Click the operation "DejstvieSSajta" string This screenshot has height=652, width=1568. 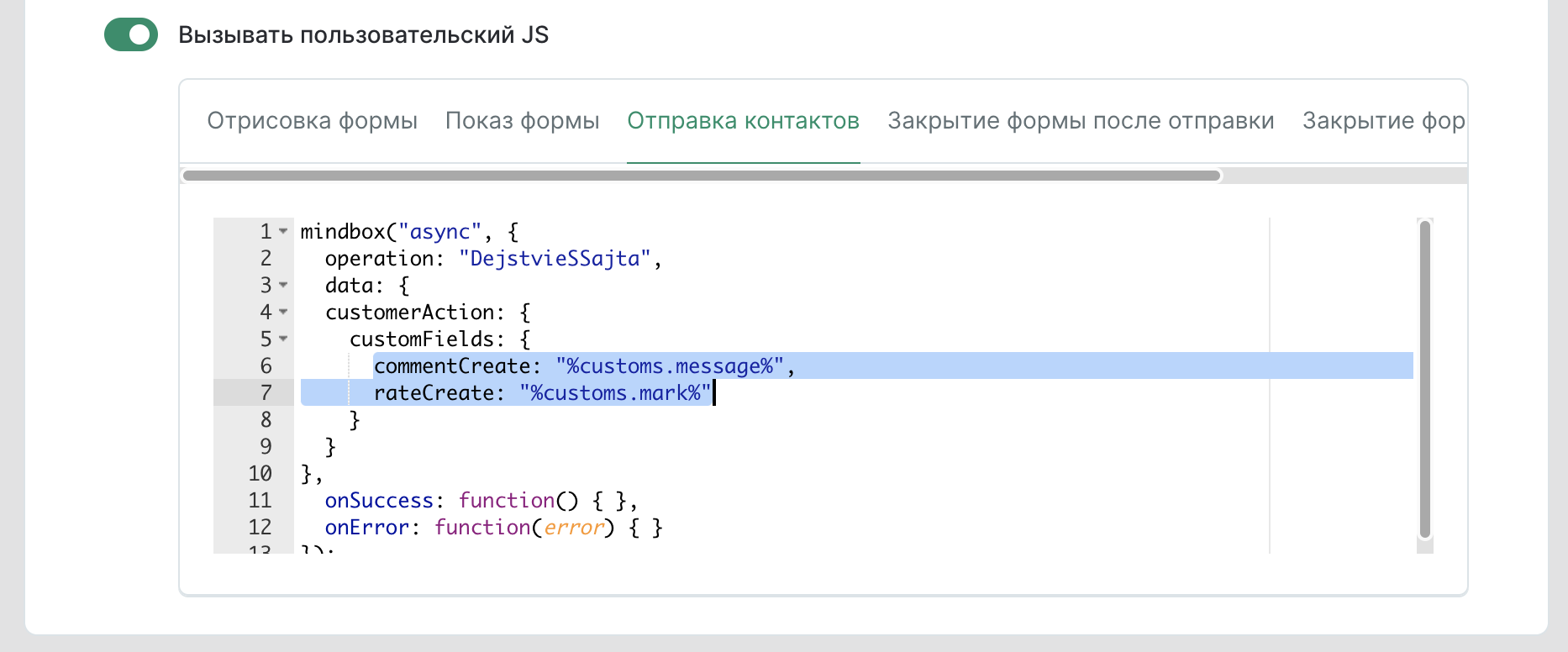click(555, 258)
